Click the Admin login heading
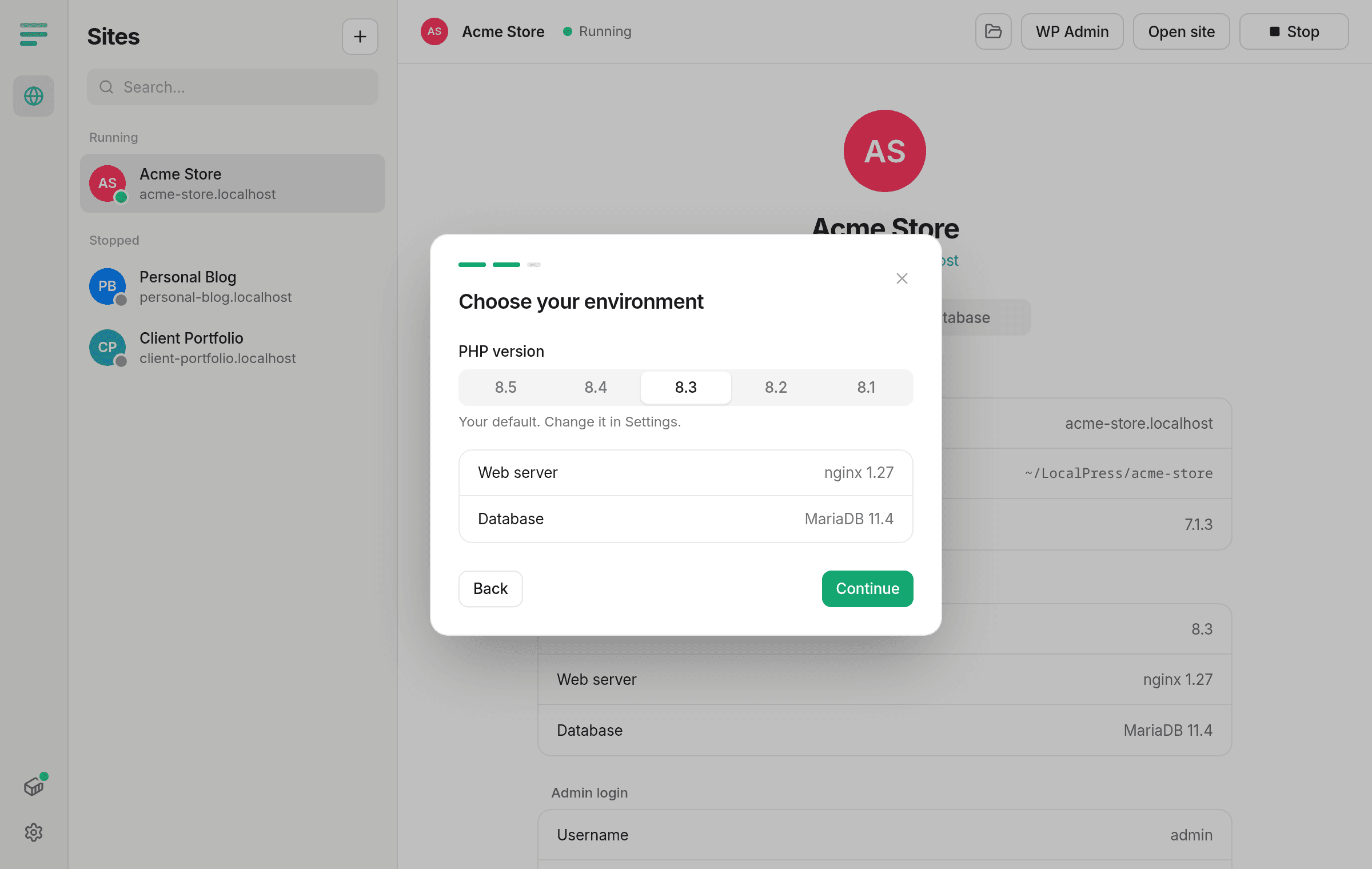The width and height of the screenshot is (1372, 869). 589,793
